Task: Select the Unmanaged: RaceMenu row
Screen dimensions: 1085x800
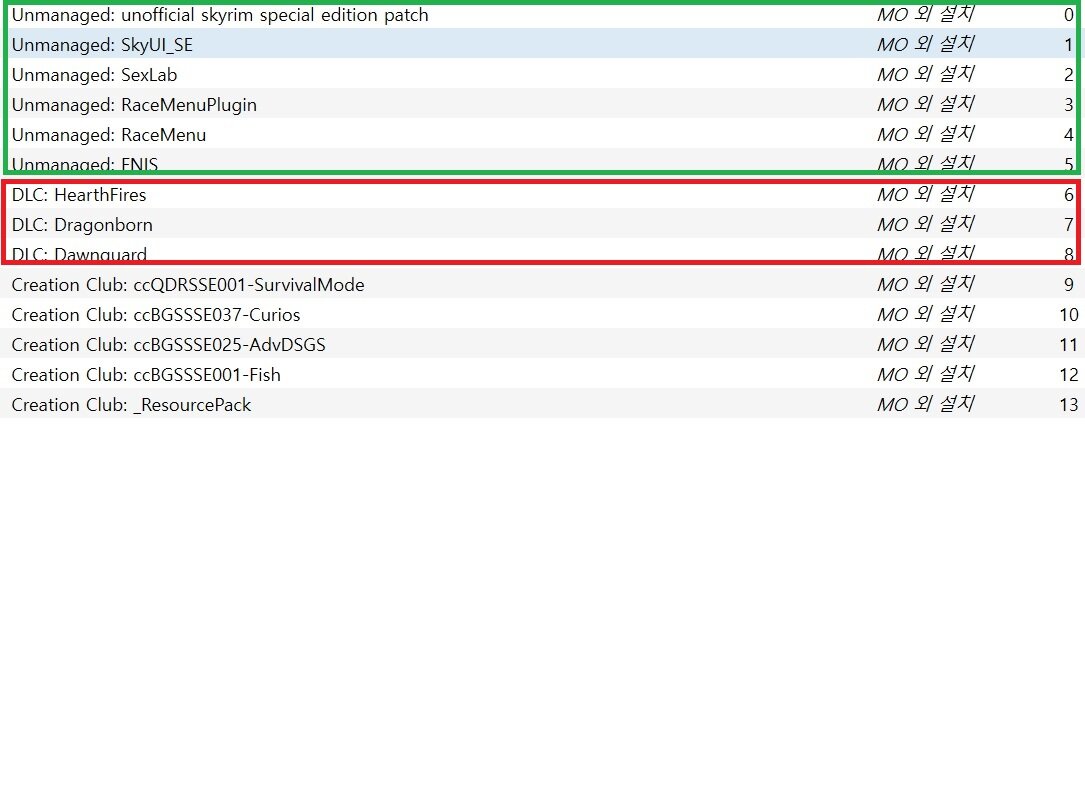Action: [x=542, y=134]
